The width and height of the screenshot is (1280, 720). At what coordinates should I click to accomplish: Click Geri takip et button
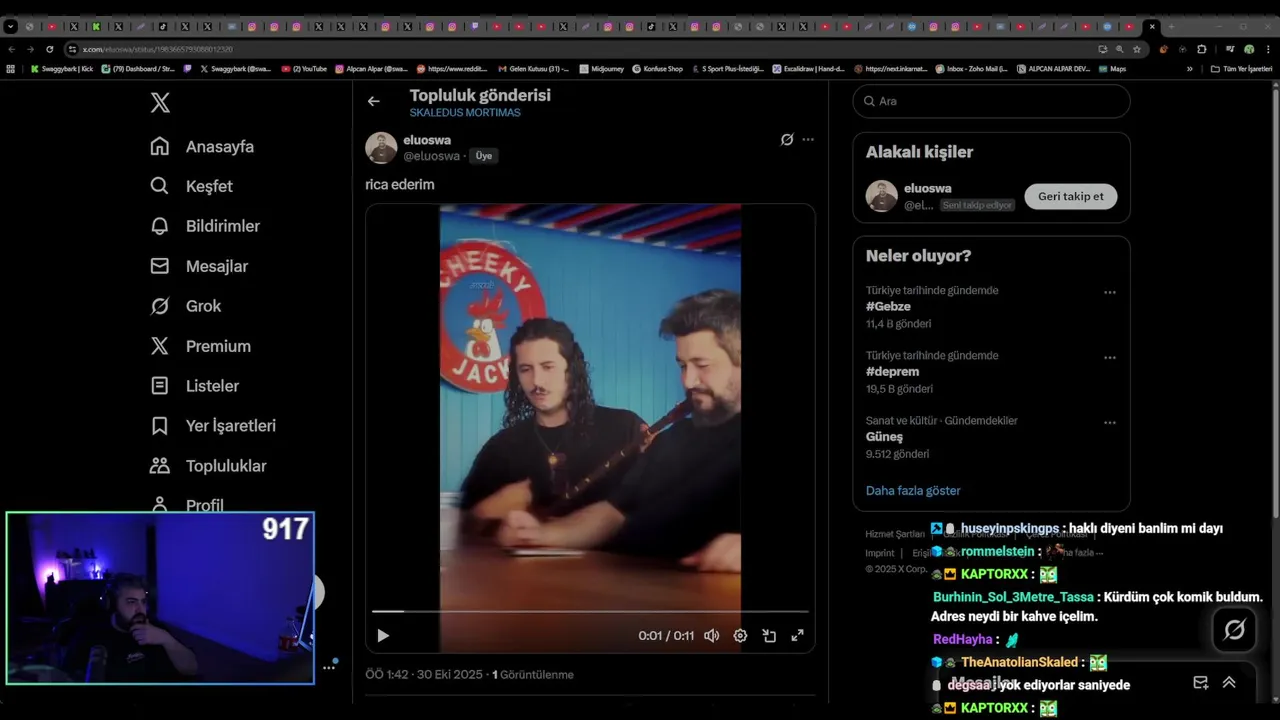point(1070,196)
